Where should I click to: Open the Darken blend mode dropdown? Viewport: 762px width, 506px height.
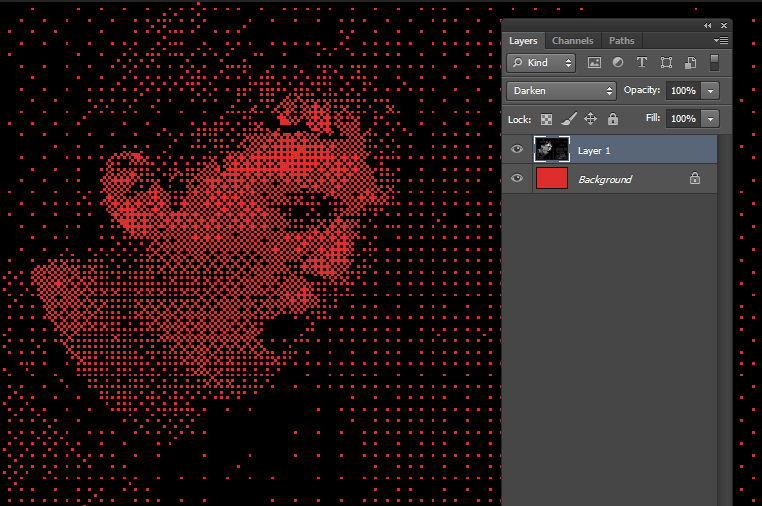(x=561, y=91)
